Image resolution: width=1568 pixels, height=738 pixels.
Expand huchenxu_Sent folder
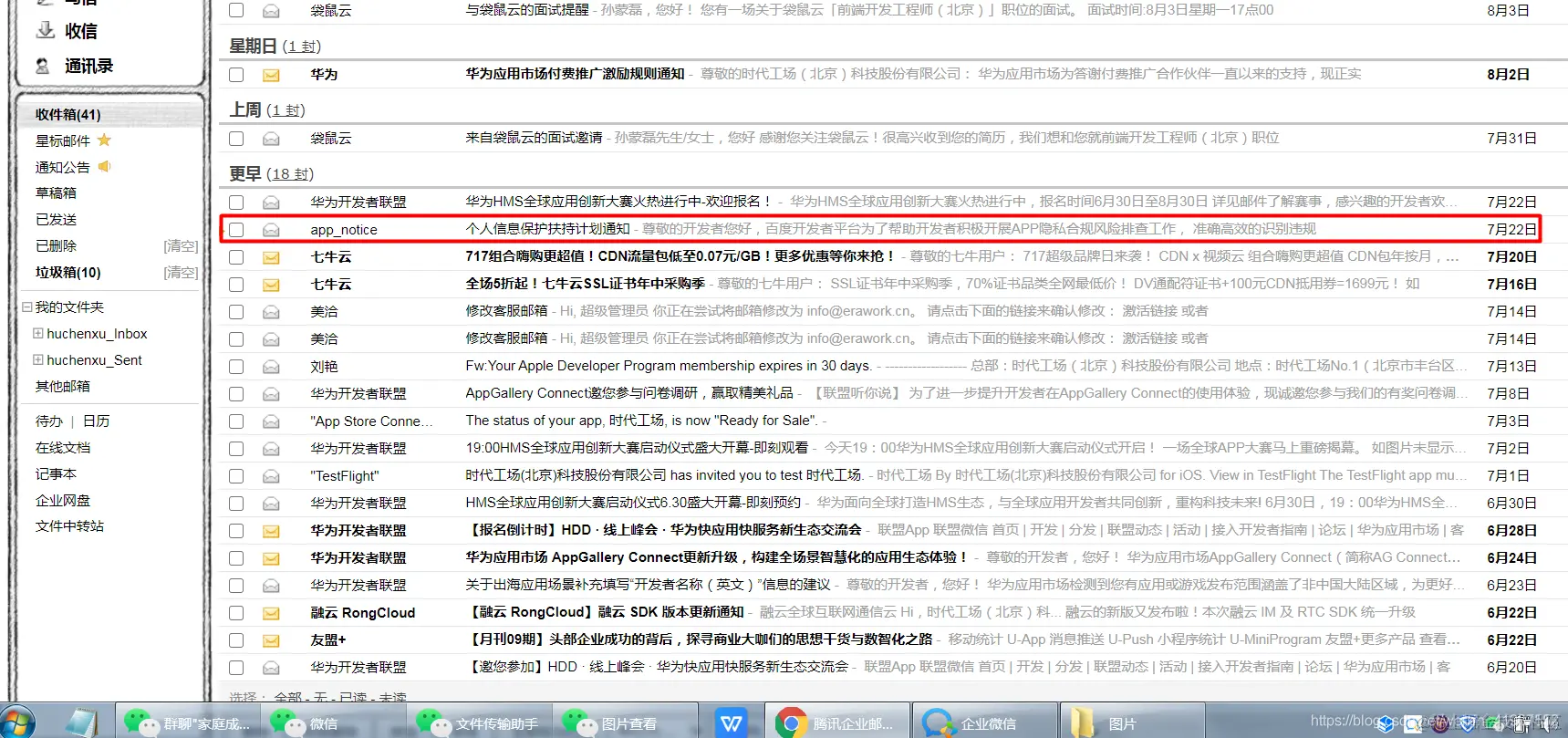pos(38,359)
